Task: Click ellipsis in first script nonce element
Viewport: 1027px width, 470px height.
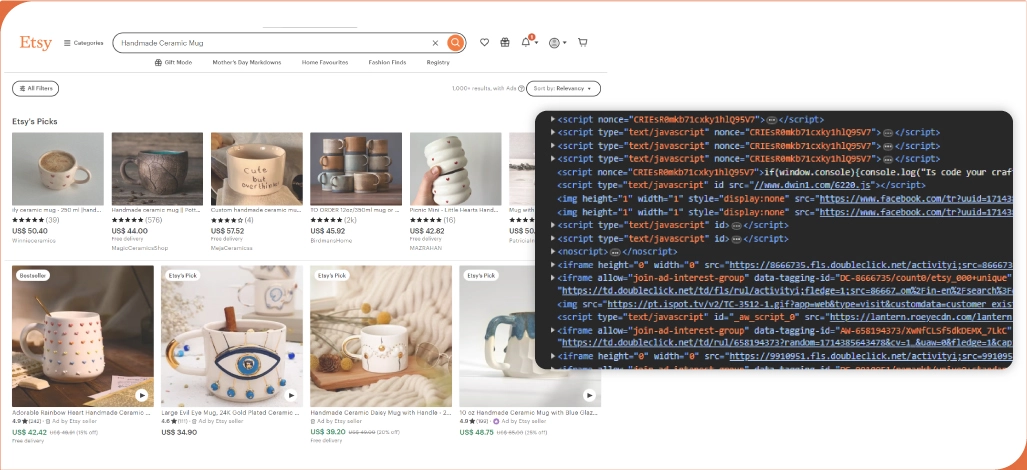Action: coord(772,120)
